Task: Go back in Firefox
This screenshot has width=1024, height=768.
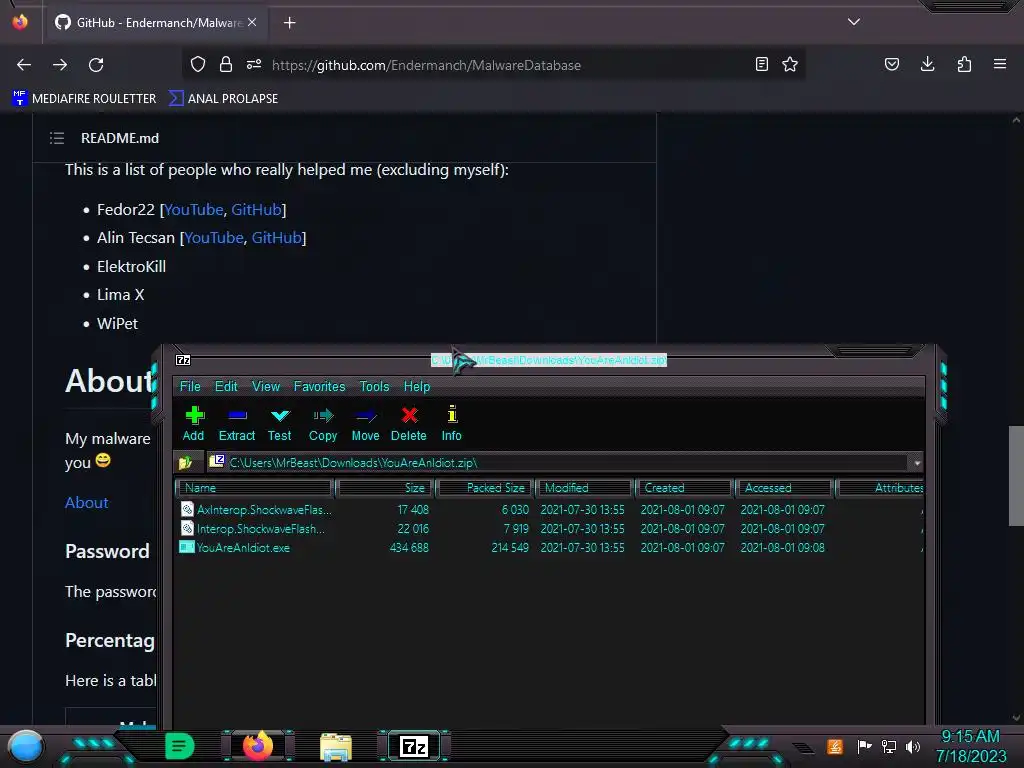Action: (24, 65)
